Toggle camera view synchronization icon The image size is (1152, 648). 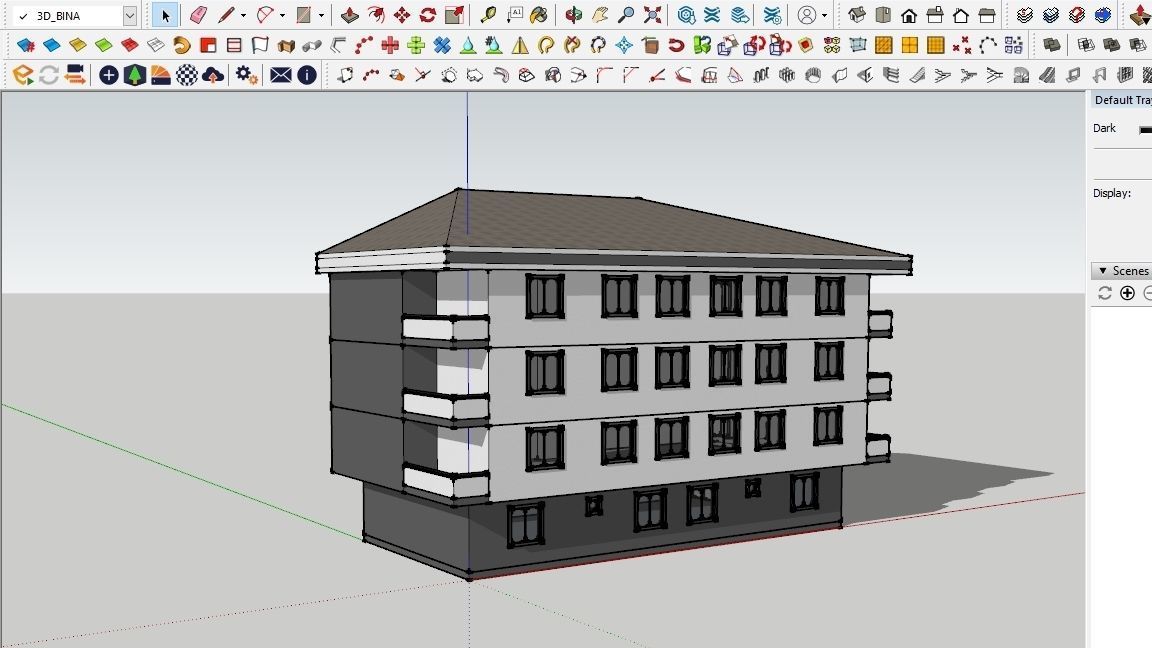(x=75, y=75)
